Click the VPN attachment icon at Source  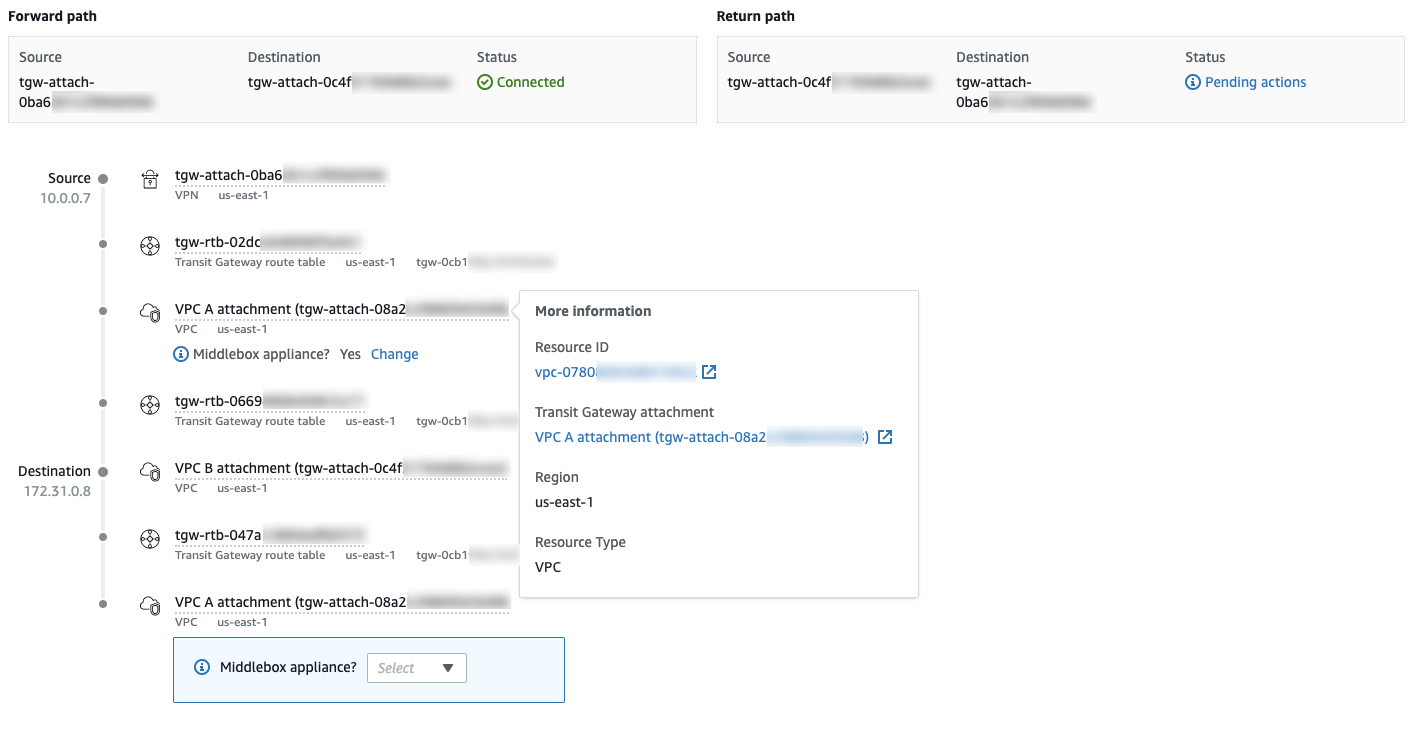pyautogui.click(x=149, y=180)
